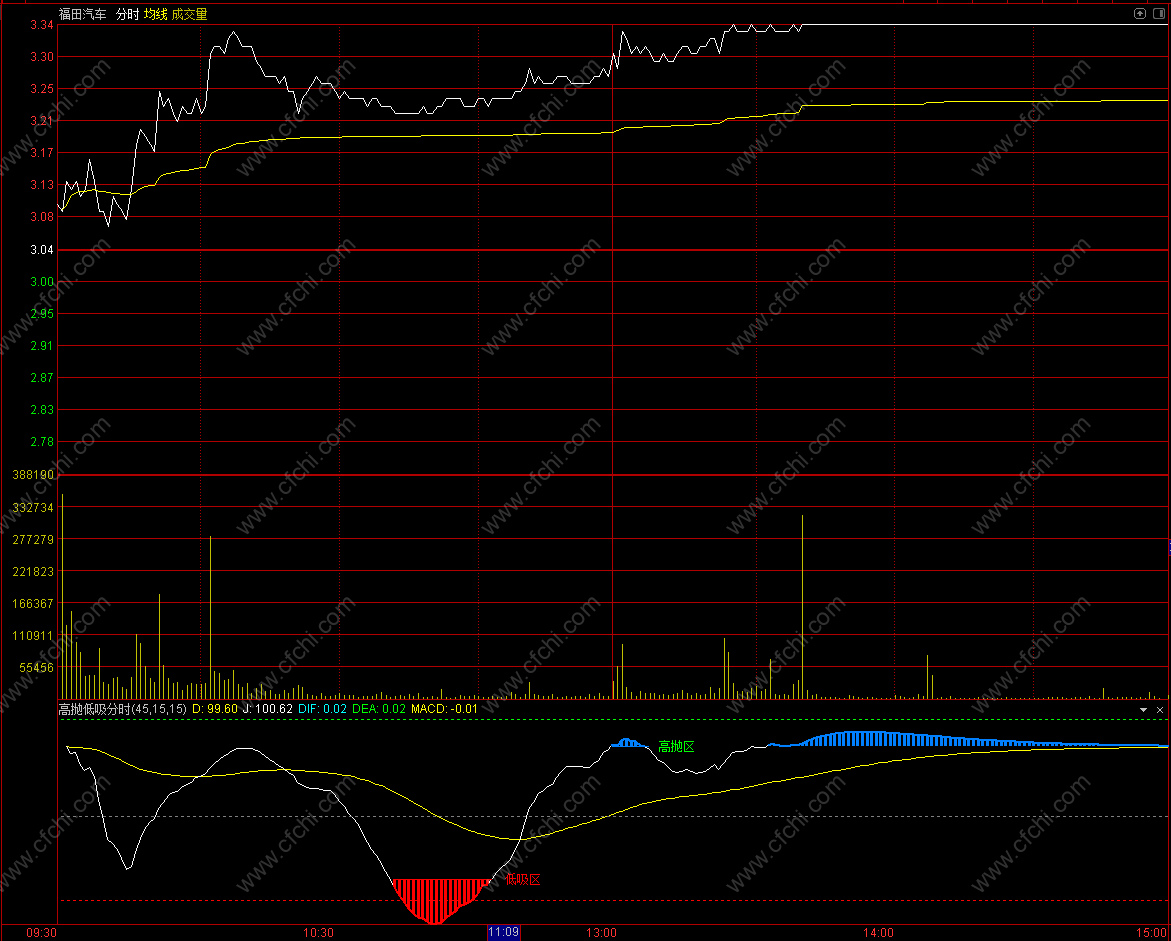
Task: Click the 3.34 price axis label
Action: click(x=42, y=25)
